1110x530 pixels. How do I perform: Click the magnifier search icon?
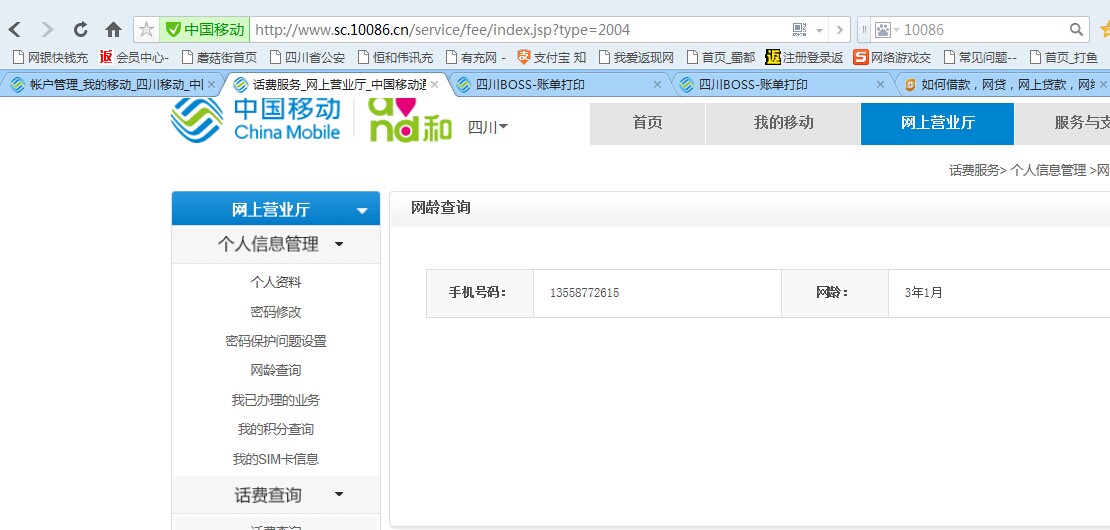1076,30
